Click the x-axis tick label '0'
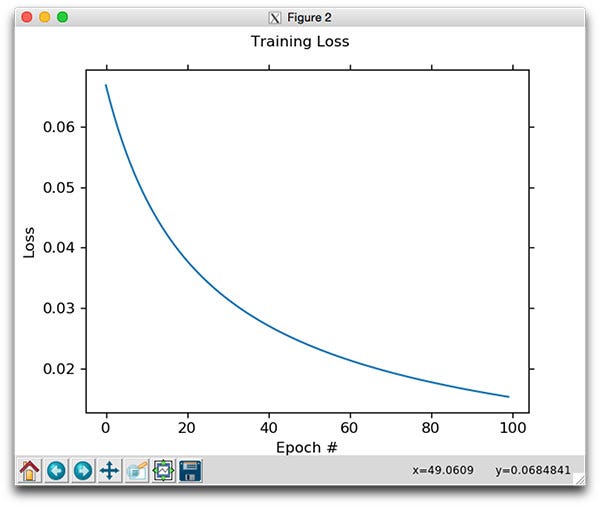This screenshot has height=507, width=600. coord(106,427)
